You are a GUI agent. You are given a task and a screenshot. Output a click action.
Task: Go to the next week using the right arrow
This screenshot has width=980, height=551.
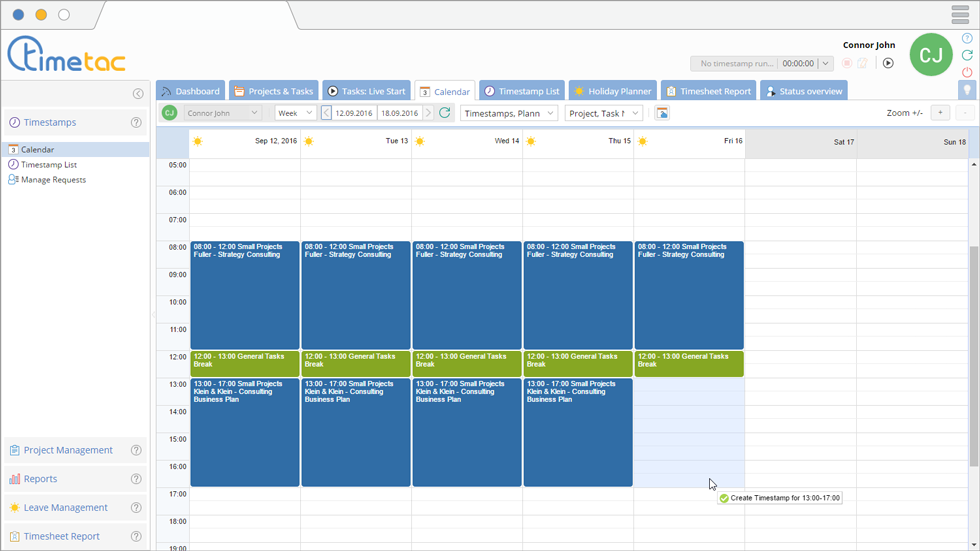(x=428, y=113)
